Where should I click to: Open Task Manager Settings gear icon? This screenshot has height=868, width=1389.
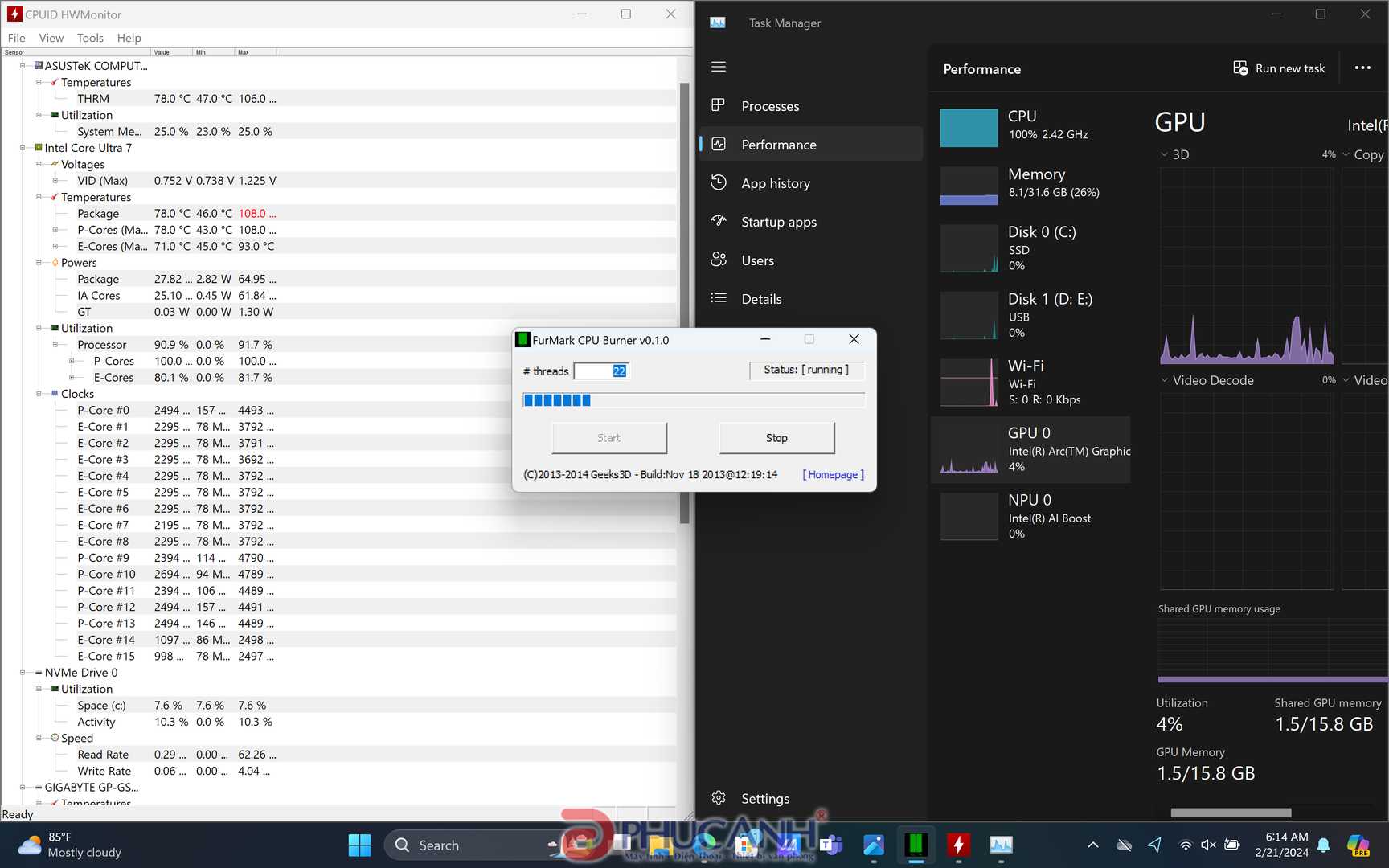tap(719, 798)
